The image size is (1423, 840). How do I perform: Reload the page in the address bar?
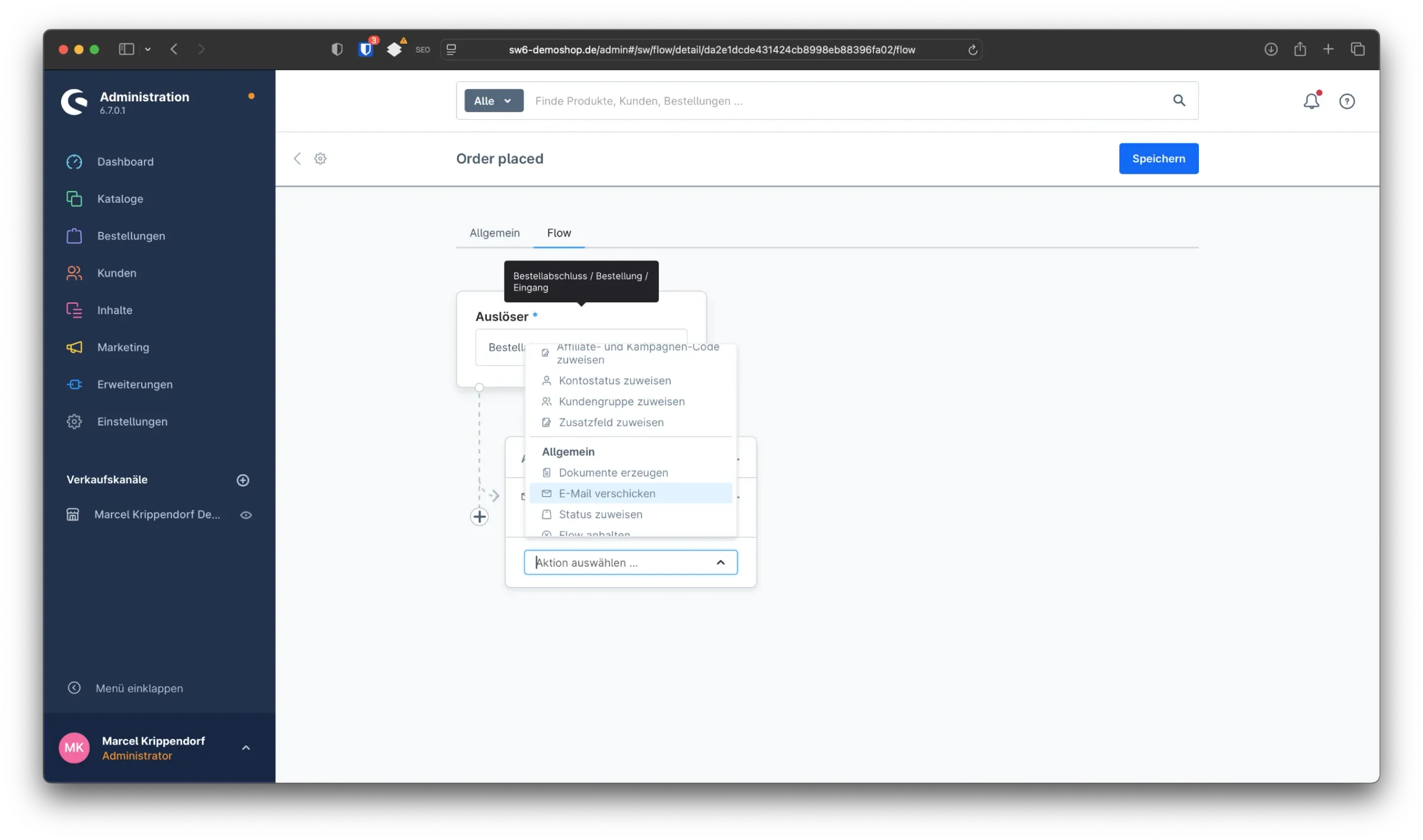click(972, 50)
